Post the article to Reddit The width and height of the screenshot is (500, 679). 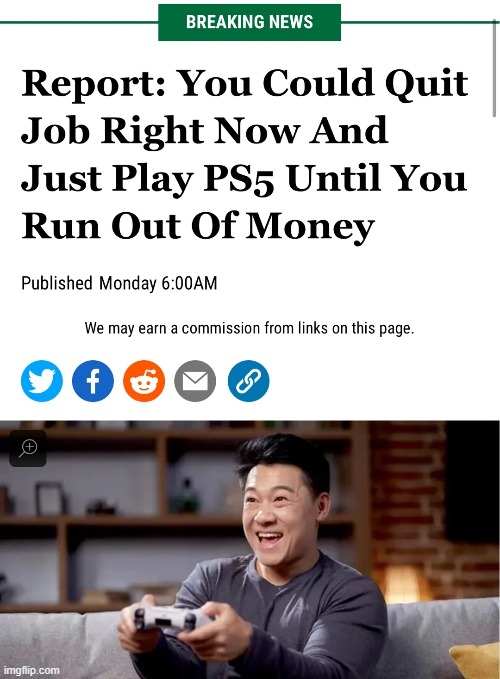tap(144, 381)
